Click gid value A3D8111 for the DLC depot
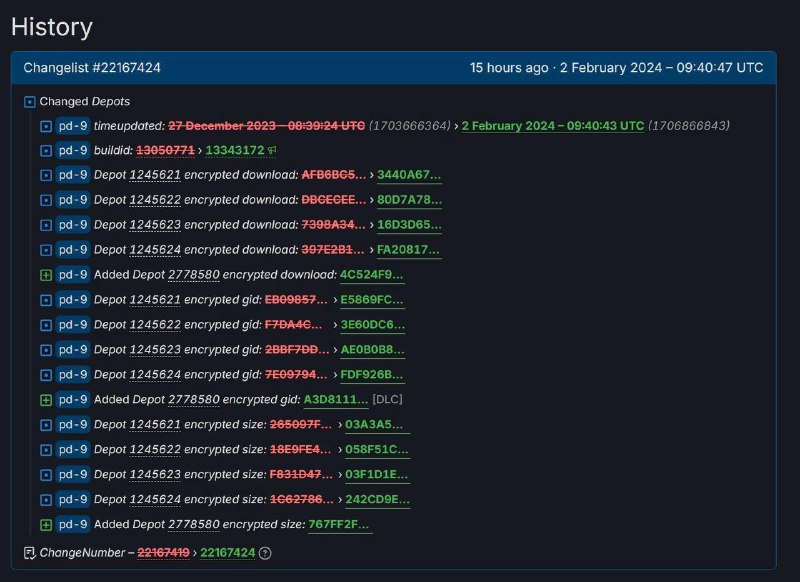The height and width of the screenshot is (582, 800). [x=336, y=400]
